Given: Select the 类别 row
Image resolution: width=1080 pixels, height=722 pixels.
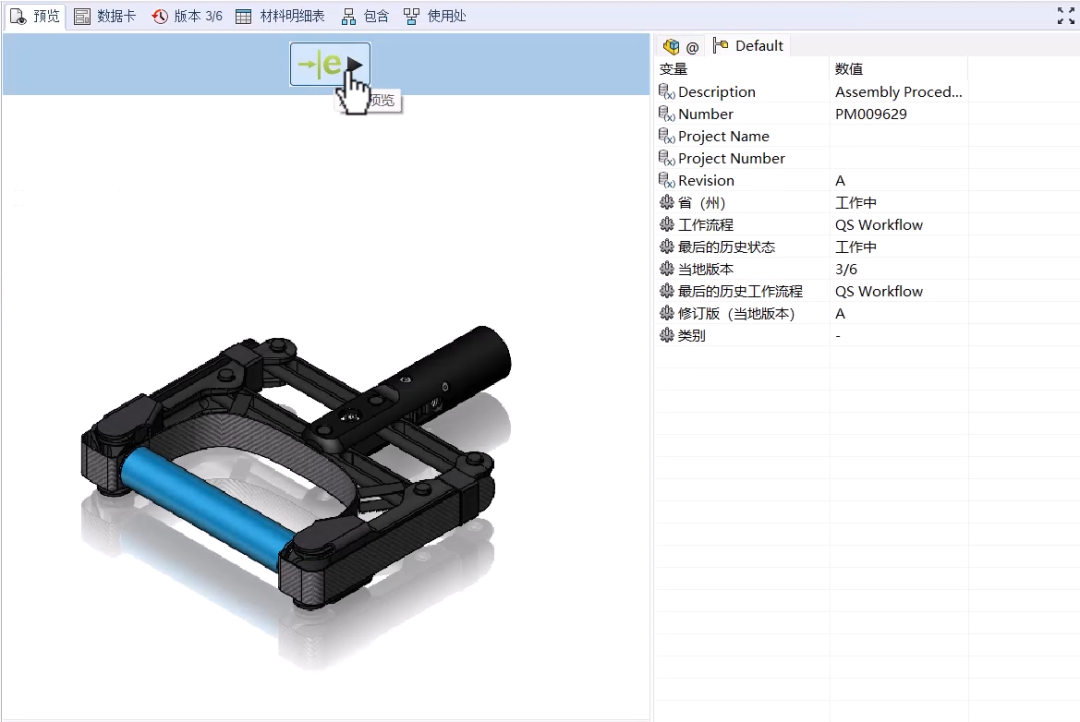Looking at the screenshot, I should pos(811,335).
